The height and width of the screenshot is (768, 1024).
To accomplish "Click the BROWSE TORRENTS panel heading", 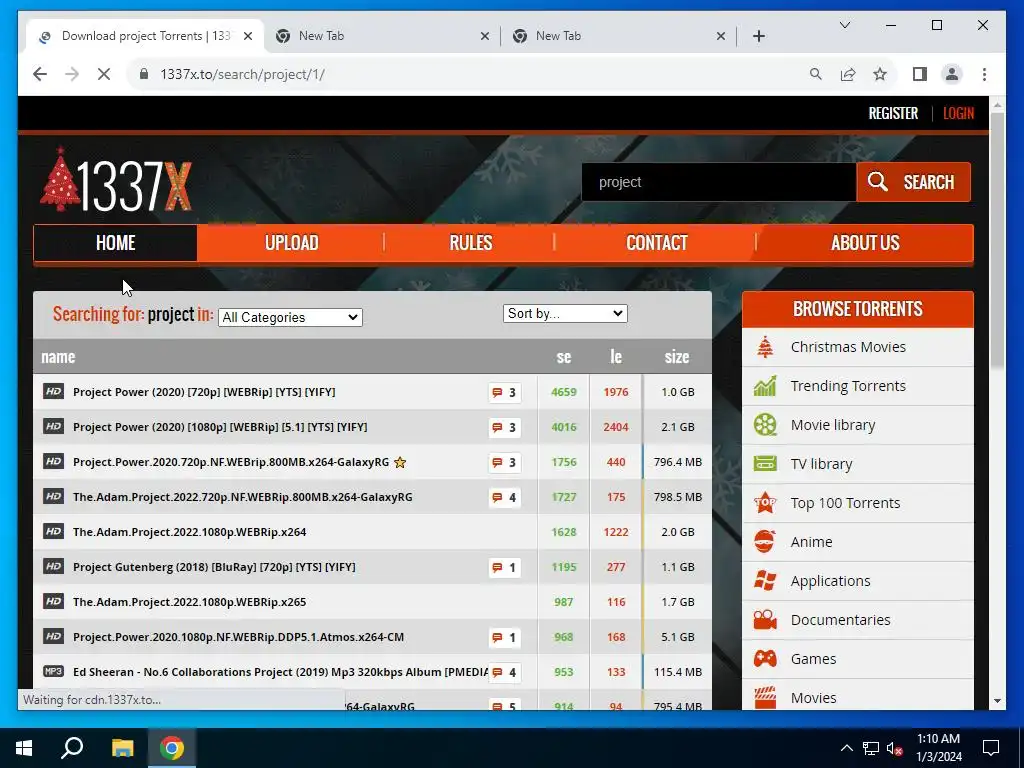I will coord(857,309).
